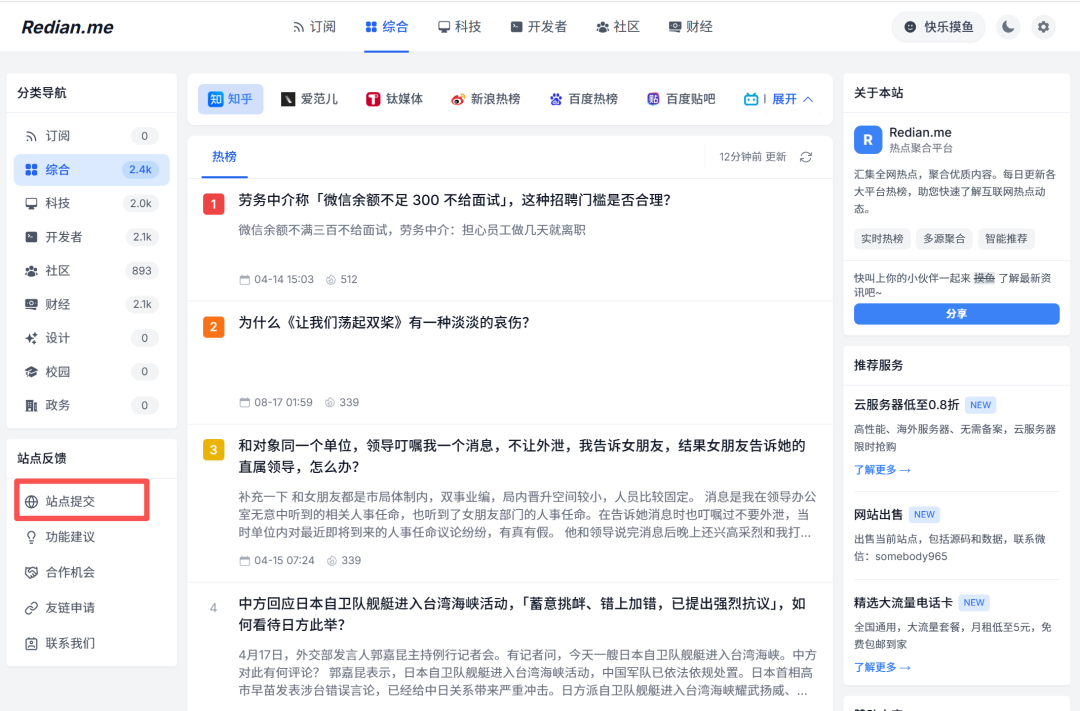Open 政务 sidebar category

click(92, 405)
